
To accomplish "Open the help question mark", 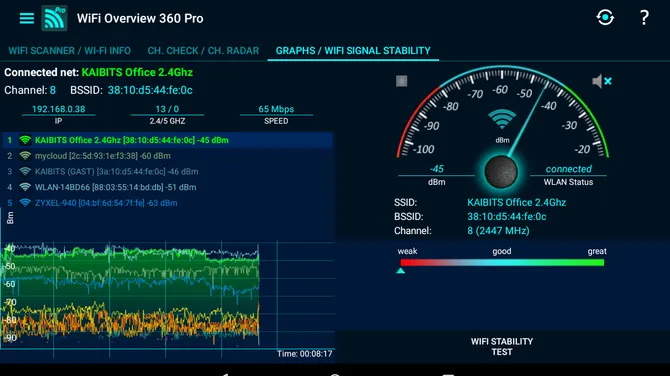I will (x=644, y=18).
